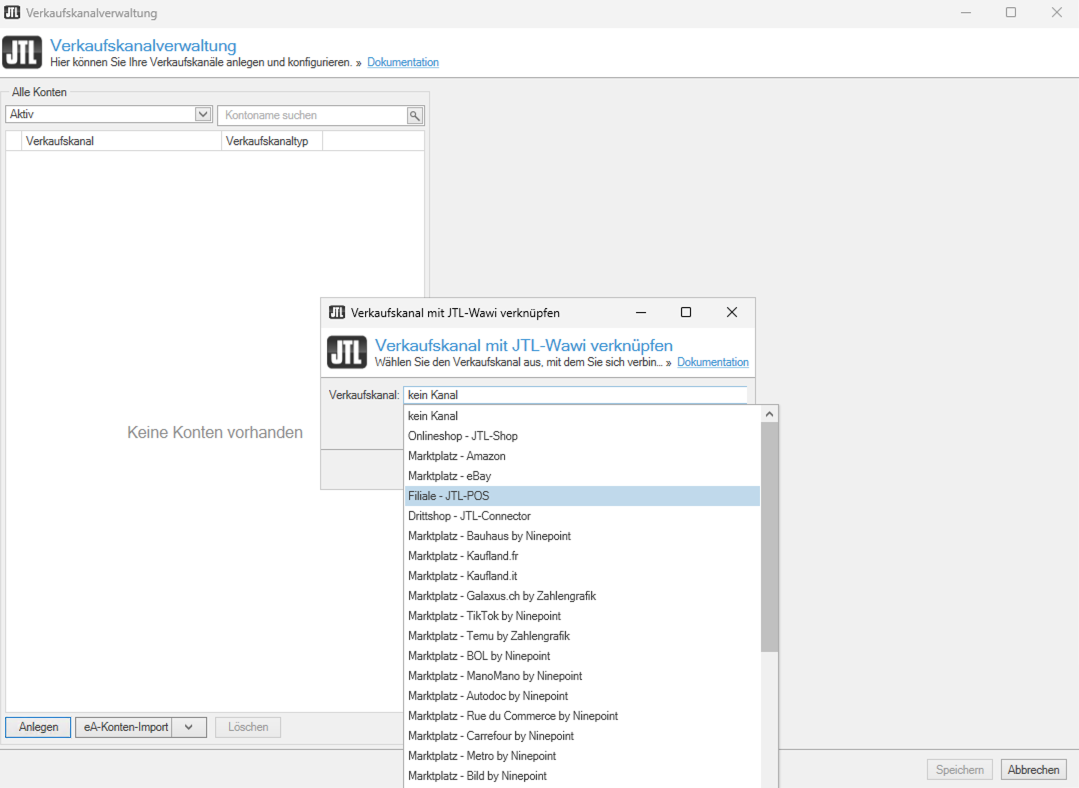Open the Aktiv filter dropdown
This screenshot has width=1079, height=788.
pyautogui.click(x=203, y=115)
